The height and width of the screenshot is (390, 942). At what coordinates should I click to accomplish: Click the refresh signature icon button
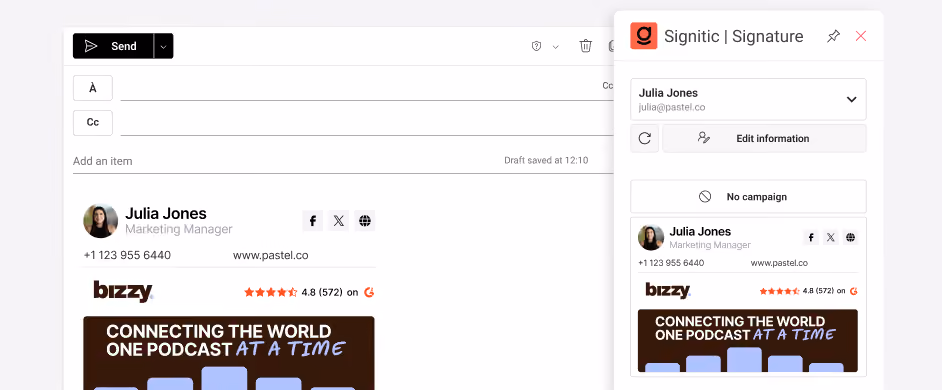645,138
